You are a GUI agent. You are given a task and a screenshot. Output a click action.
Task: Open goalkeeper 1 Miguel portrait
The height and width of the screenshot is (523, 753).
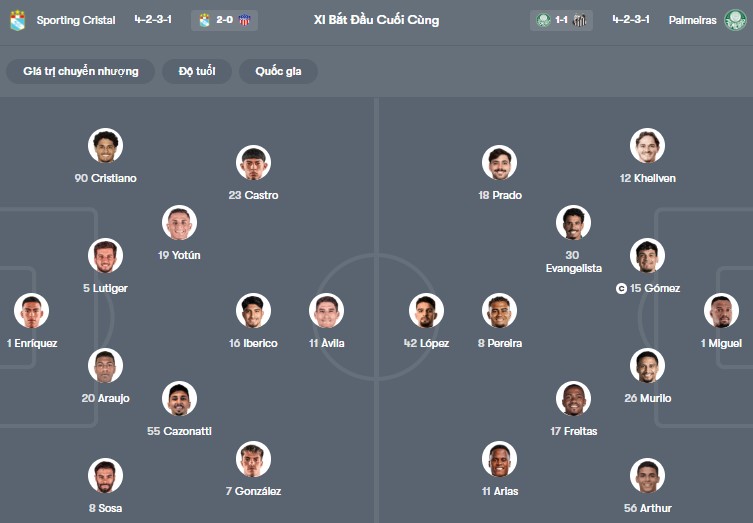[x=721, y=311]
